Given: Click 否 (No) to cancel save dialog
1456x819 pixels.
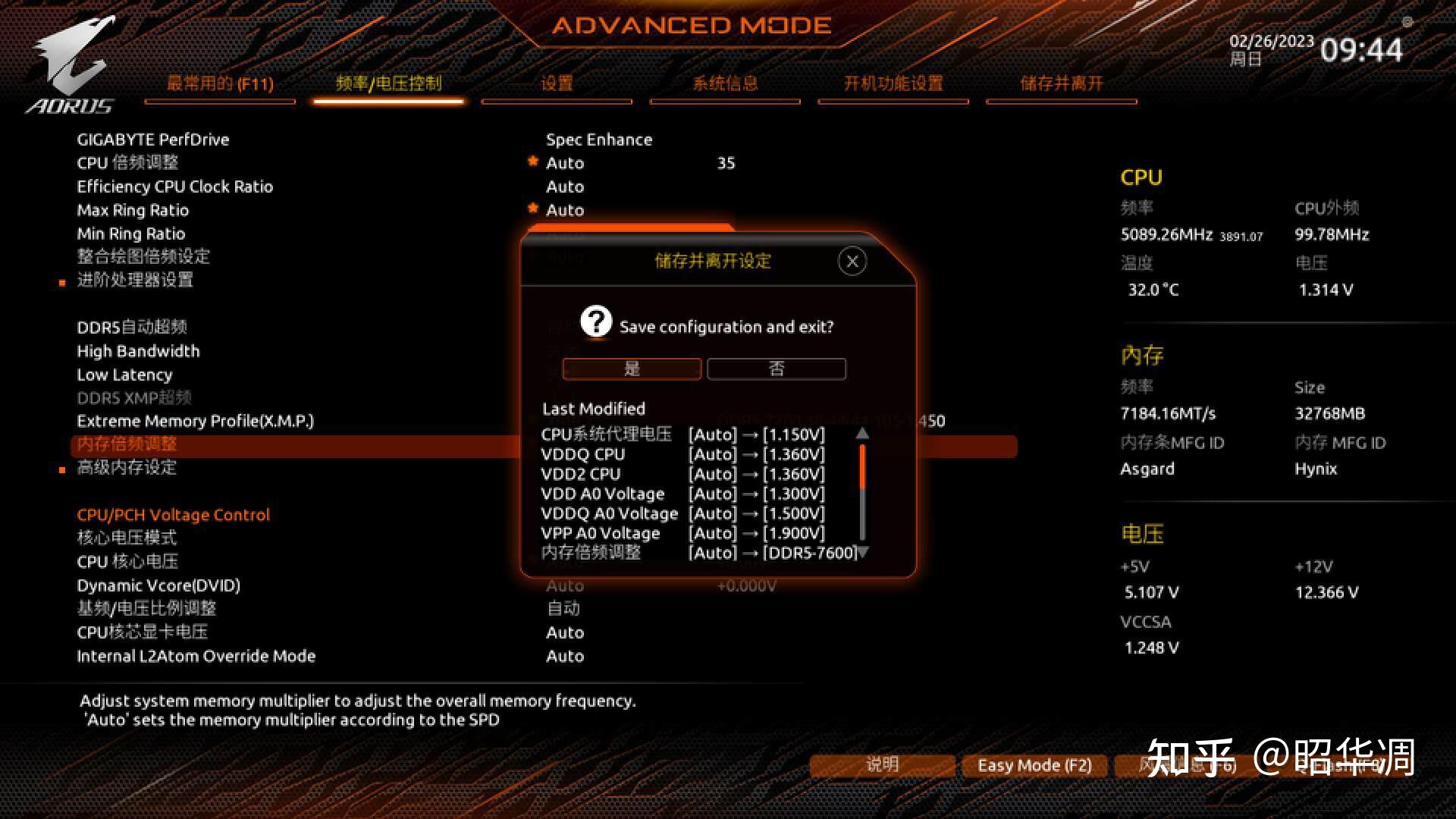Looking at the screenshot, I should pyautogui.click(x=775, y=369).
